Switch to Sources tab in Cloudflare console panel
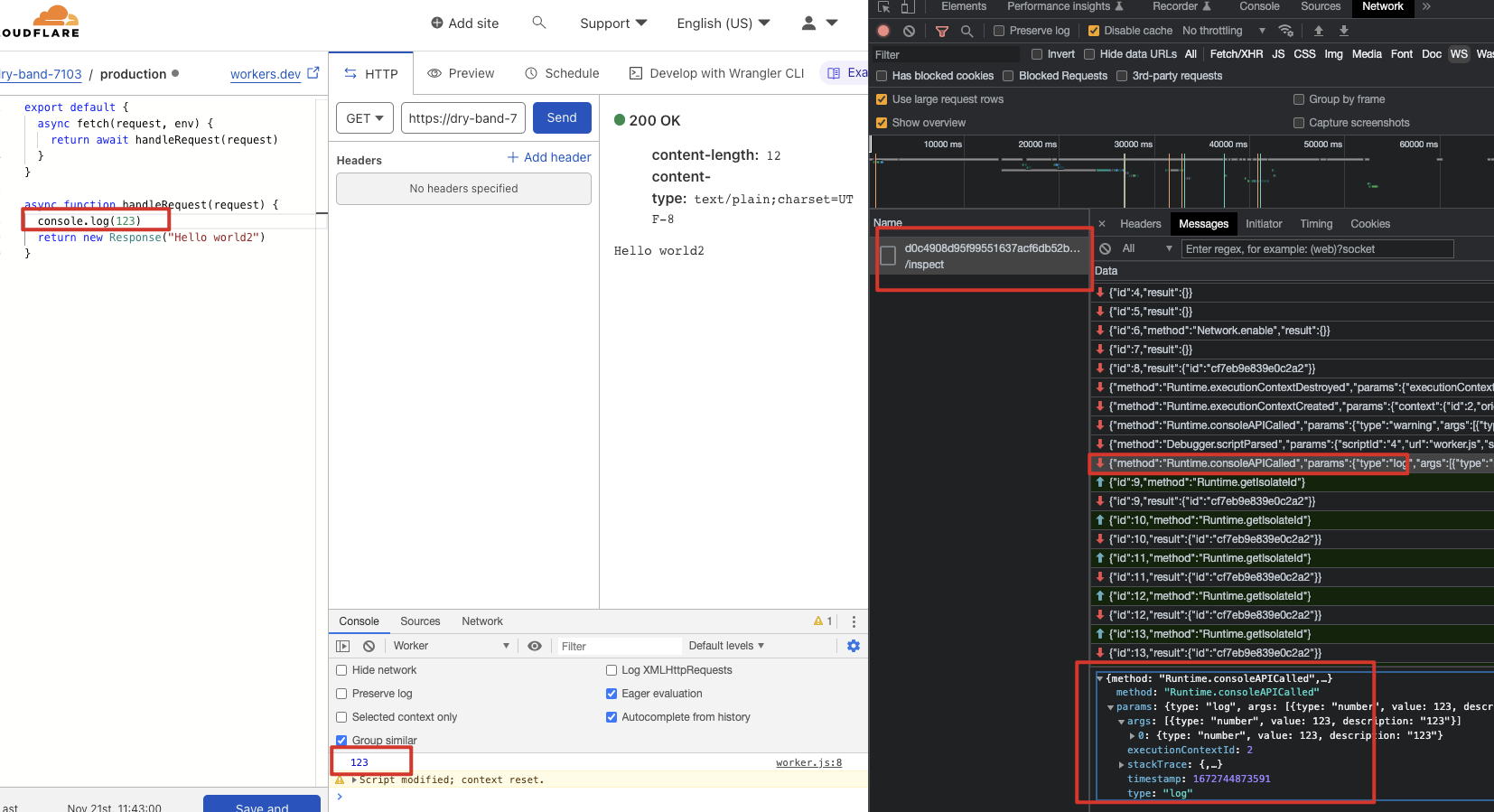 420,621
